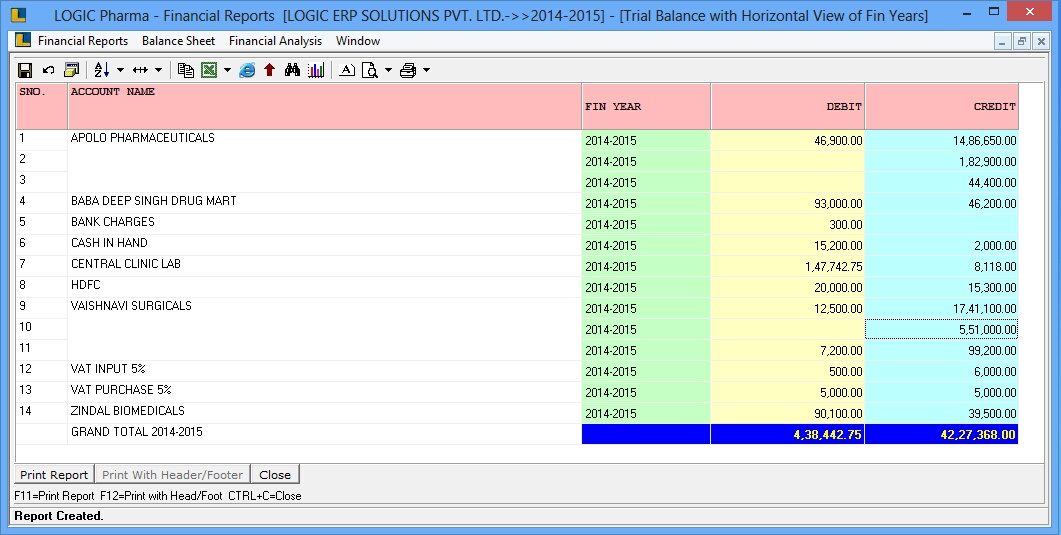Open the print preview dropdown arrow
1061x535 pixels.
pyautogui.click(x=388, y=70)
